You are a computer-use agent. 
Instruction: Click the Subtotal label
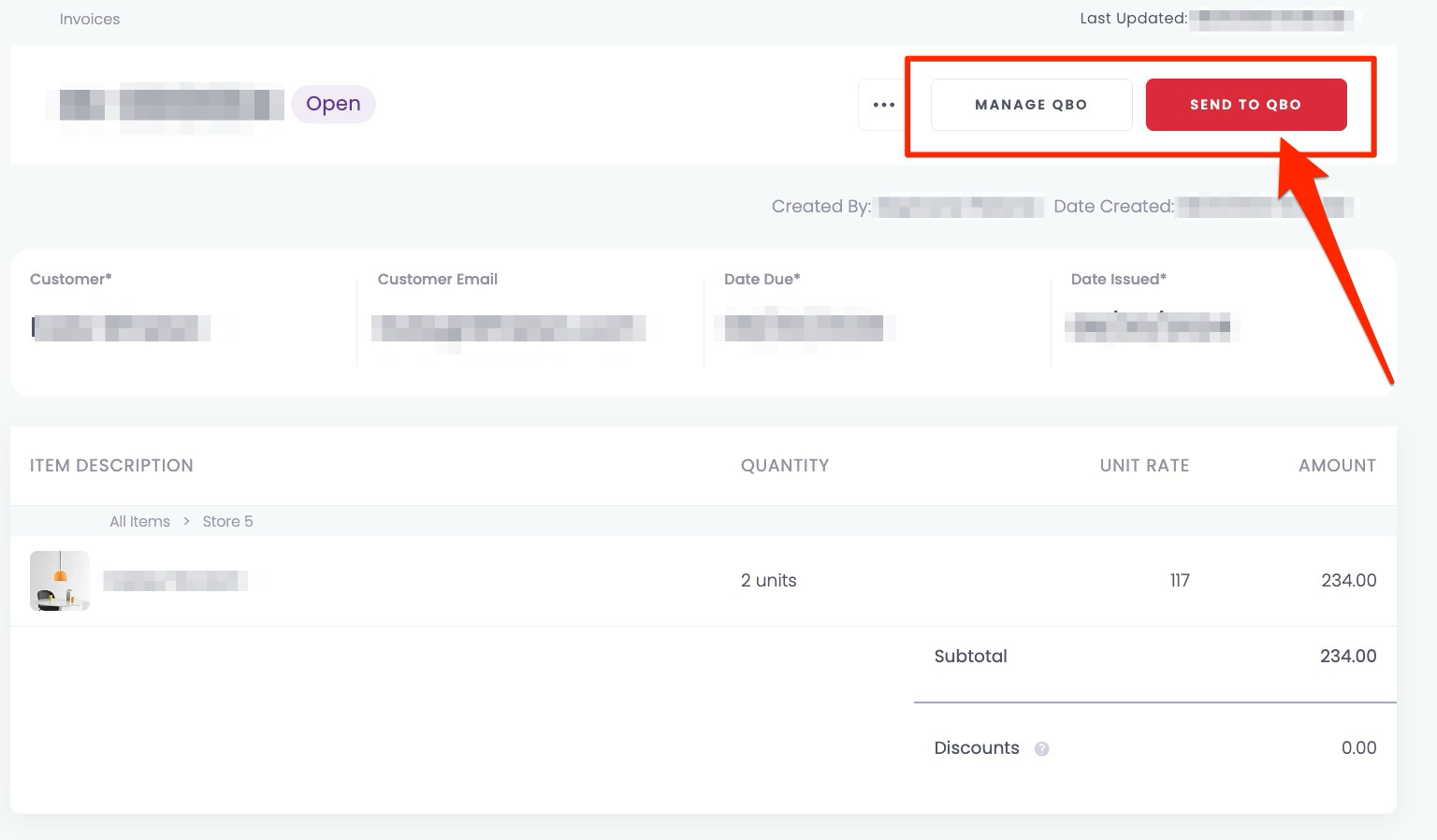[x=970, y=656]
